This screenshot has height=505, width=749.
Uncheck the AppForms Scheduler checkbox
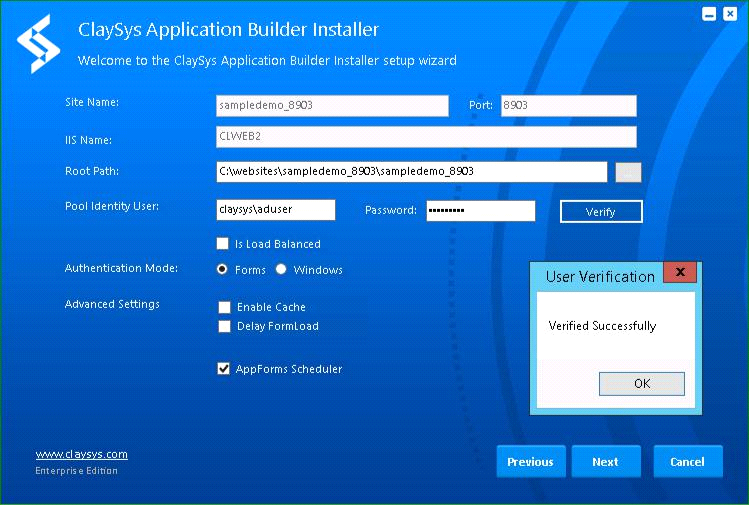(224, 368)
